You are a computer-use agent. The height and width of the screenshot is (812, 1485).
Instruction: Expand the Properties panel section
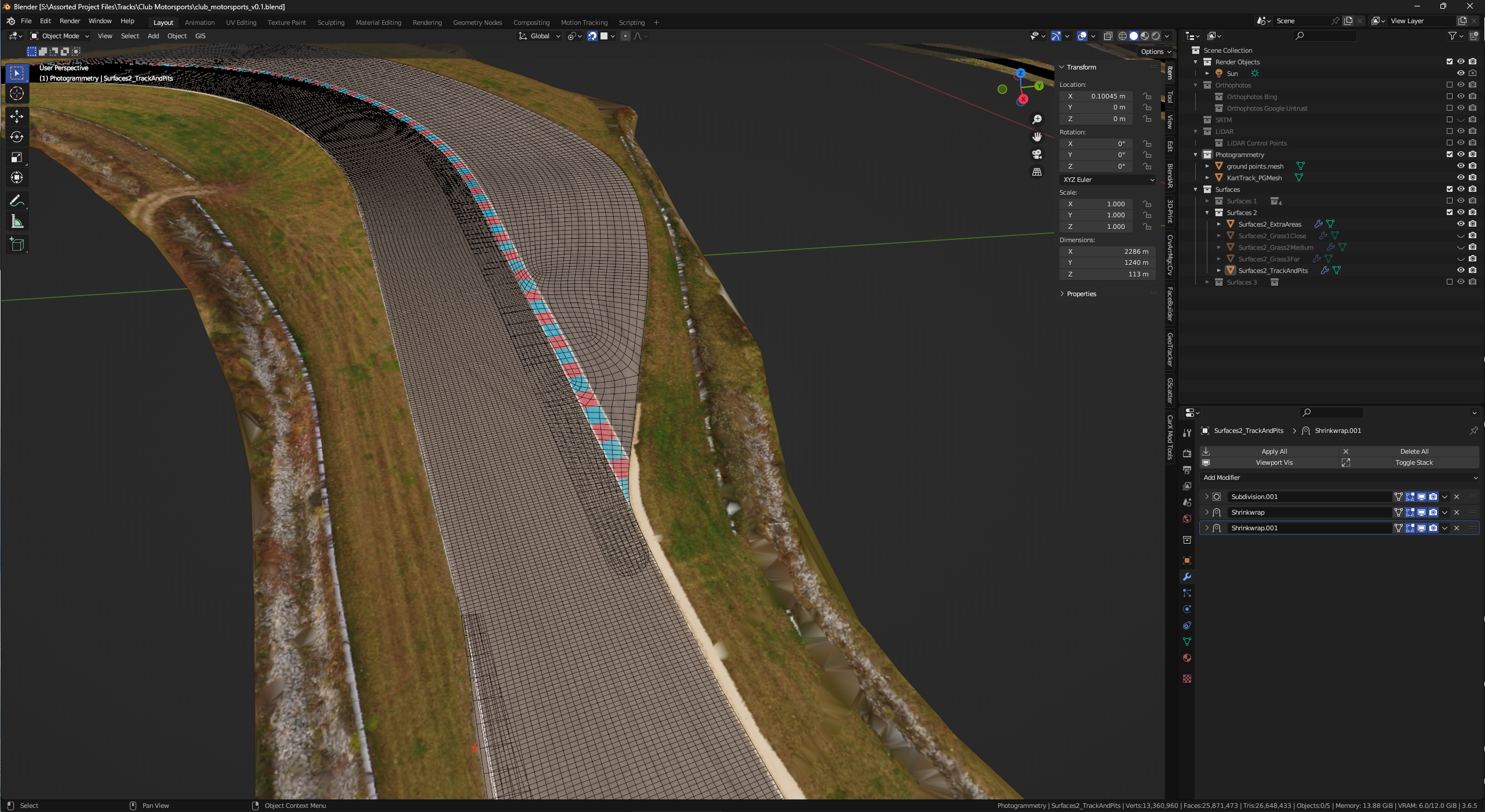1081,294
